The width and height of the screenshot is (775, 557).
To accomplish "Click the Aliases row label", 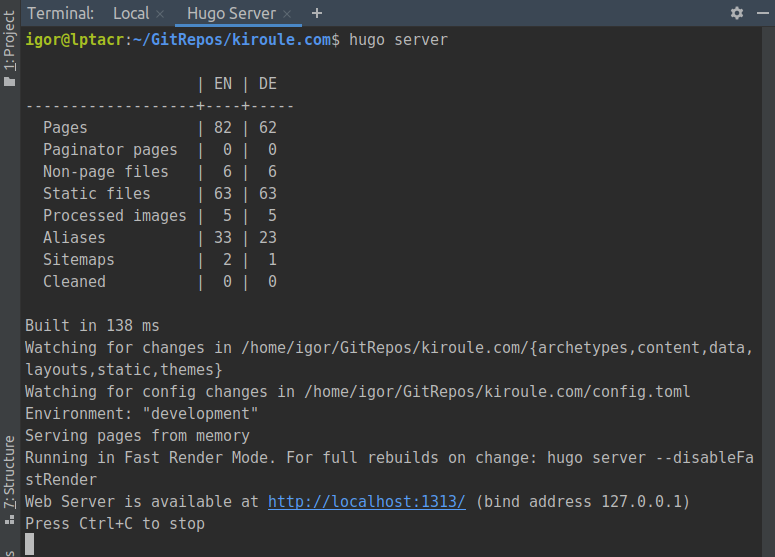I will point(74,238).
